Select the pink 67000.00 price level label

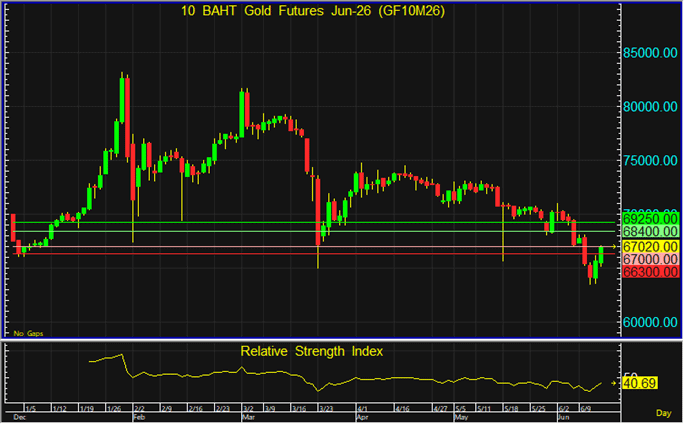(650, 259)
